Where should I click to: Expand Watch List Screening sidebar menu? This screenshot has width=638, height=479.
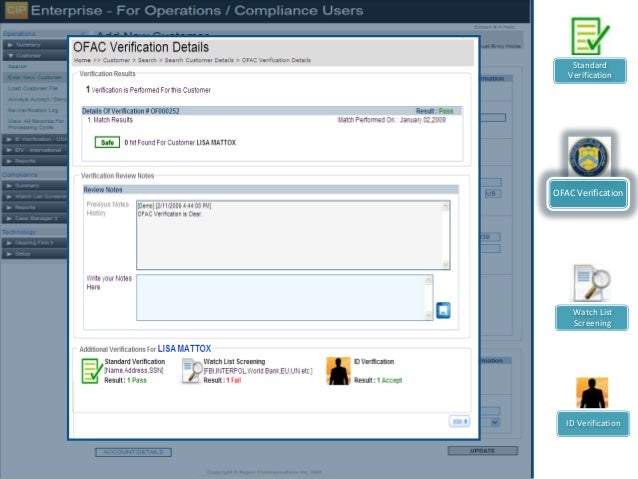click(34, 197)
